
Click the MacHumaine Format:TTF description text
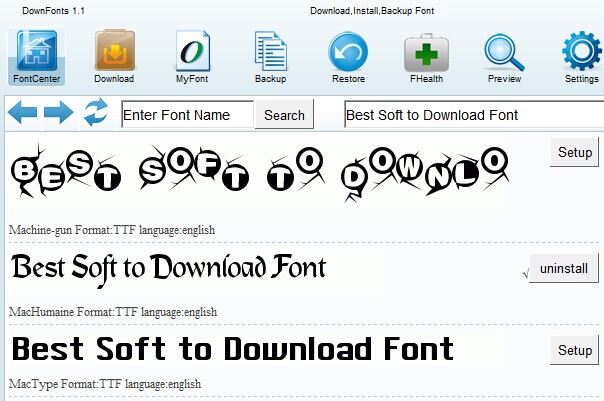[x=113, y=312]
